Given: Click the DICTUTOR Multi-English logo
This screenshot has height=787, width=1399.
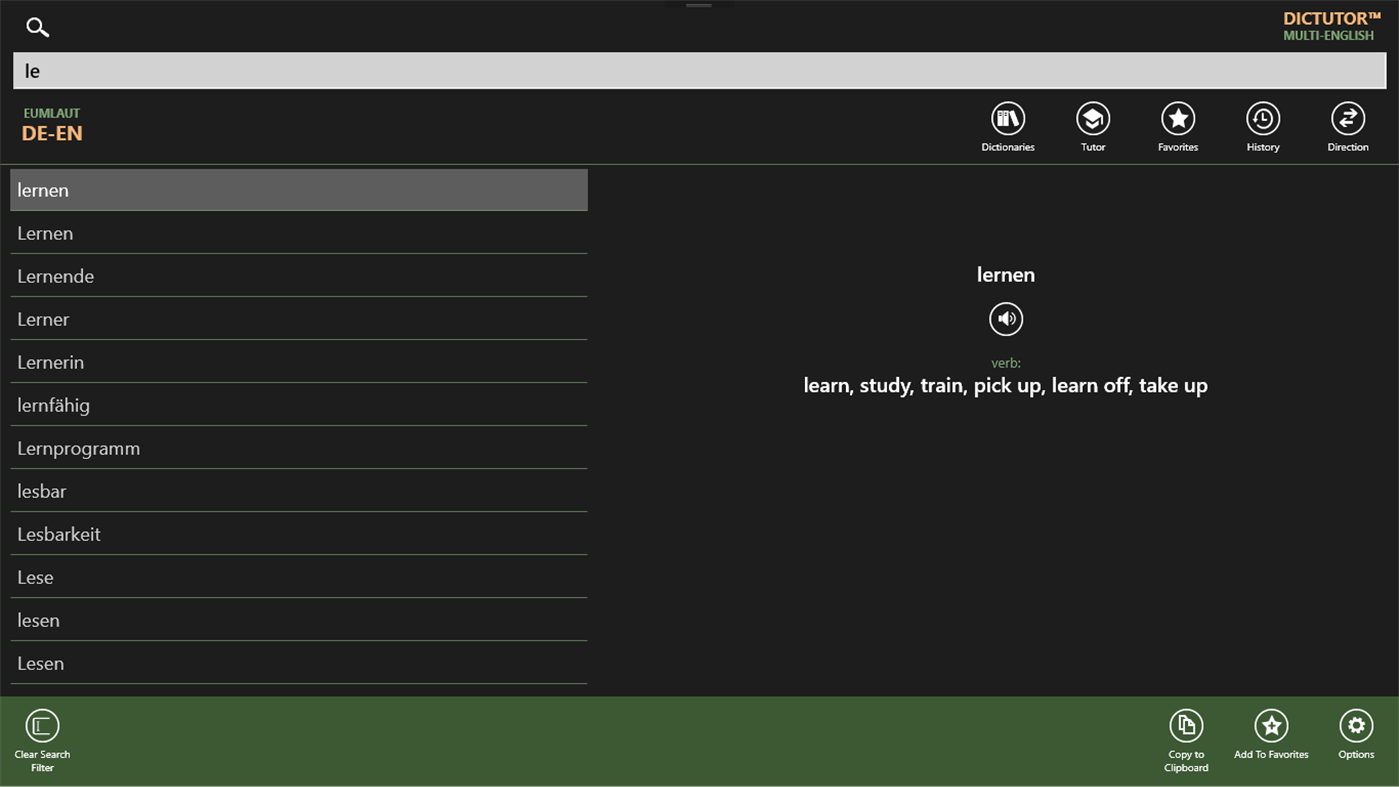Looking at the screenshot, I should click(x=1329, y=26).
